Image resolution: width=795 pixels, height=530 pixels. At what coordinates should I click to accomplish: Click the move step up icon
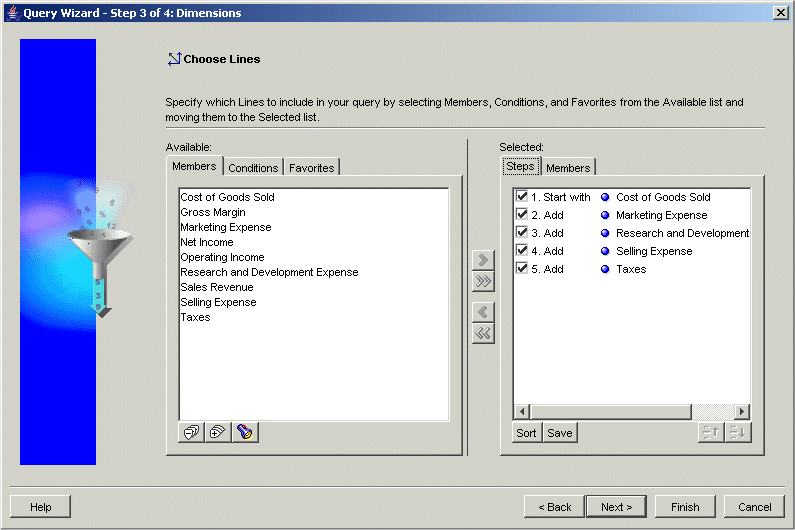[711, 433]
